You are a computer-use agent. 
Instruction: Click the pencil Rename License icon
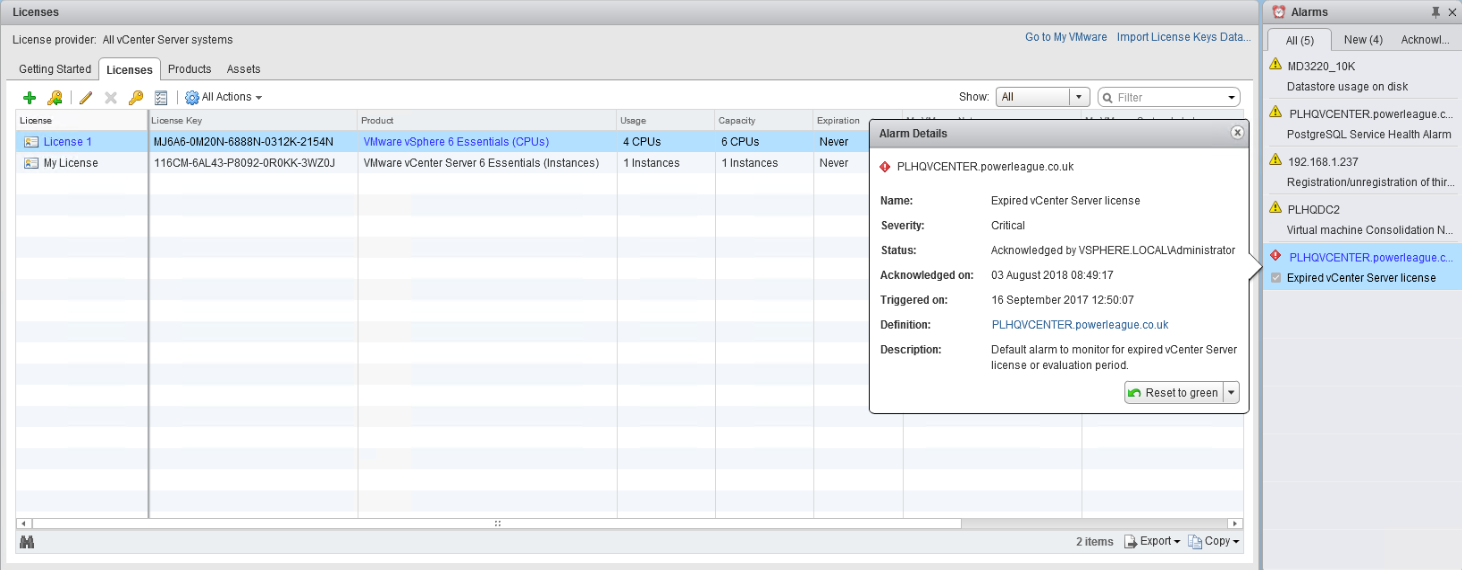click(86, 98)
